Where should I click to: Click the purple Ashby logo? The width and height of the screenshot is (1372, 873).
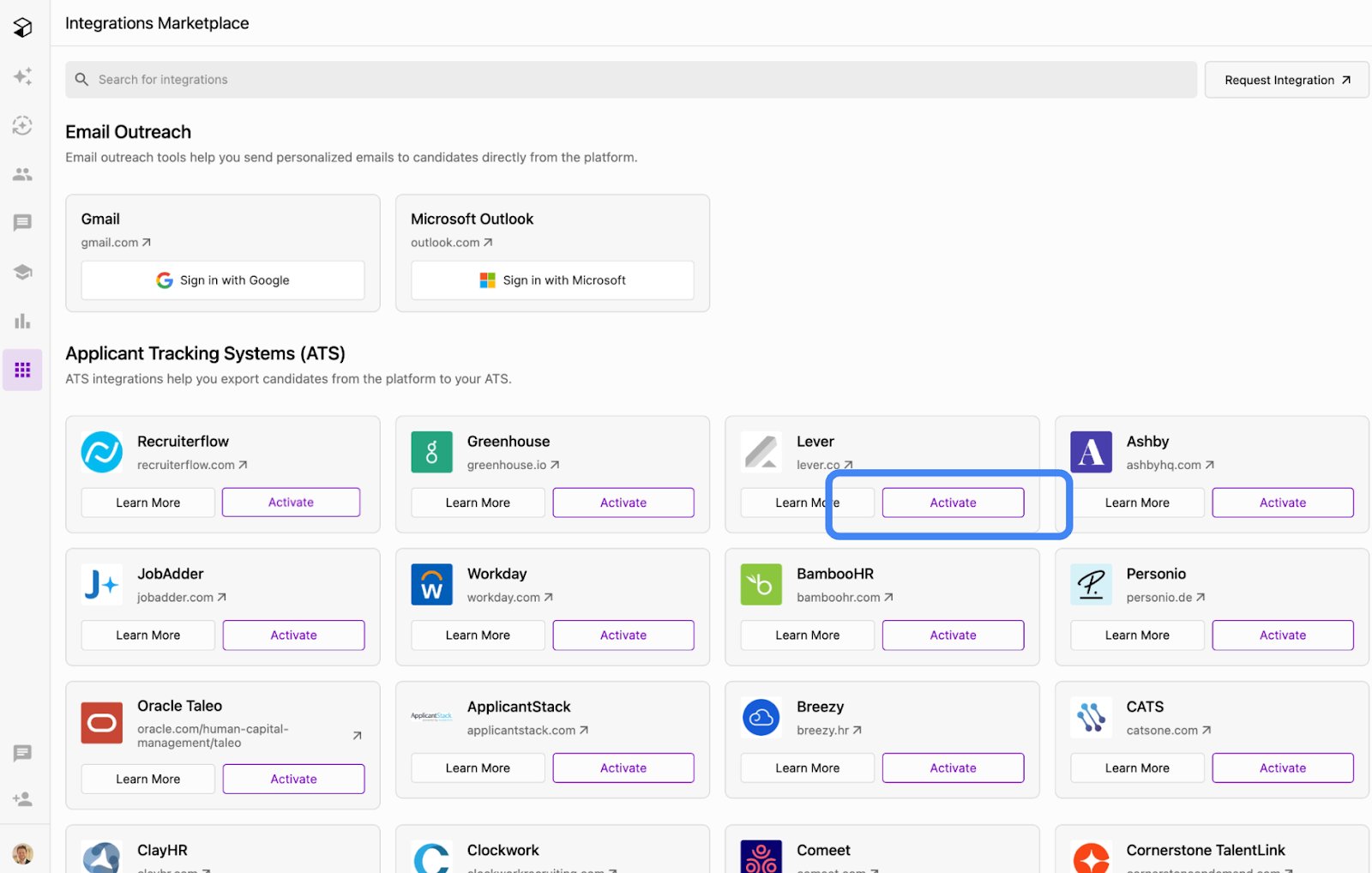pos(1091,452)
